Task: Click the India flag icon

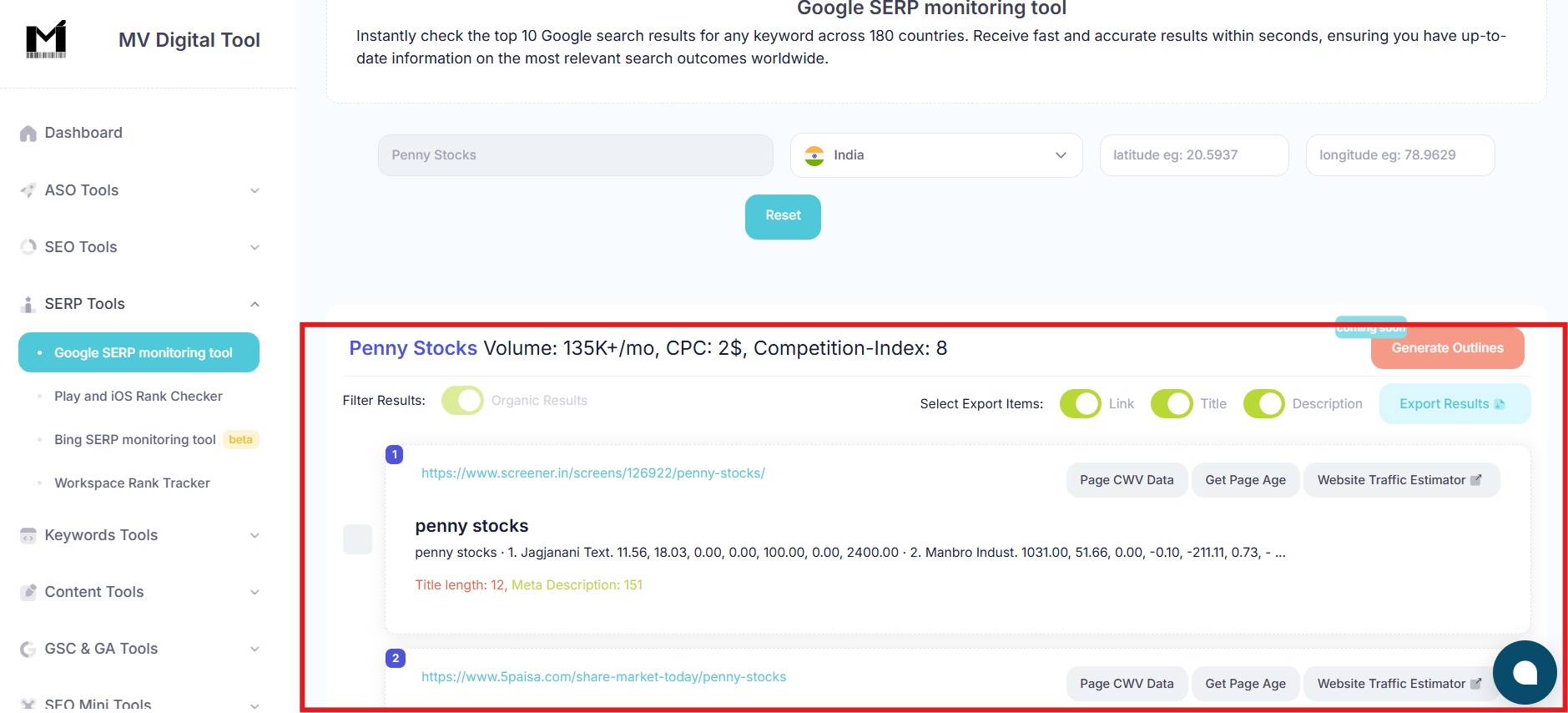Action: (814, 155)
